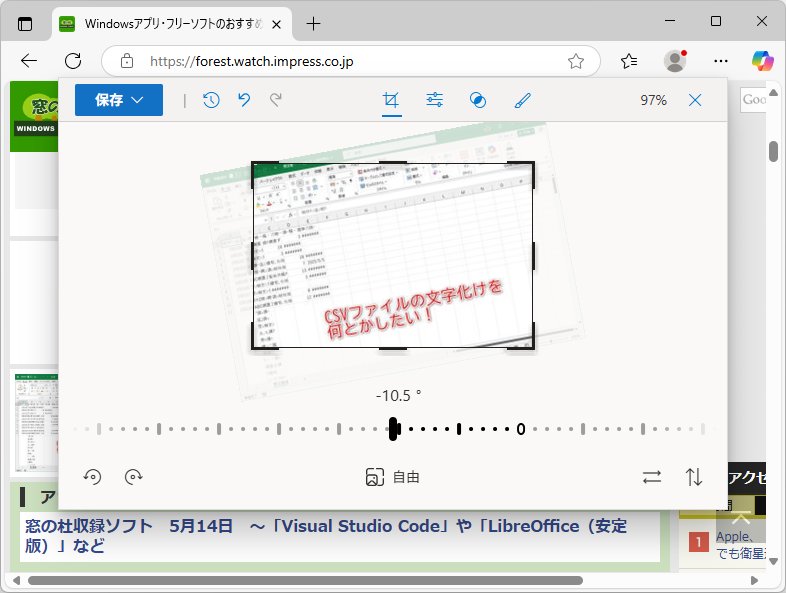Image resolution: width=786 pixels, height=593 pixels.
Task: Click the 97% zoom level
Action: [x=653, y=100]
